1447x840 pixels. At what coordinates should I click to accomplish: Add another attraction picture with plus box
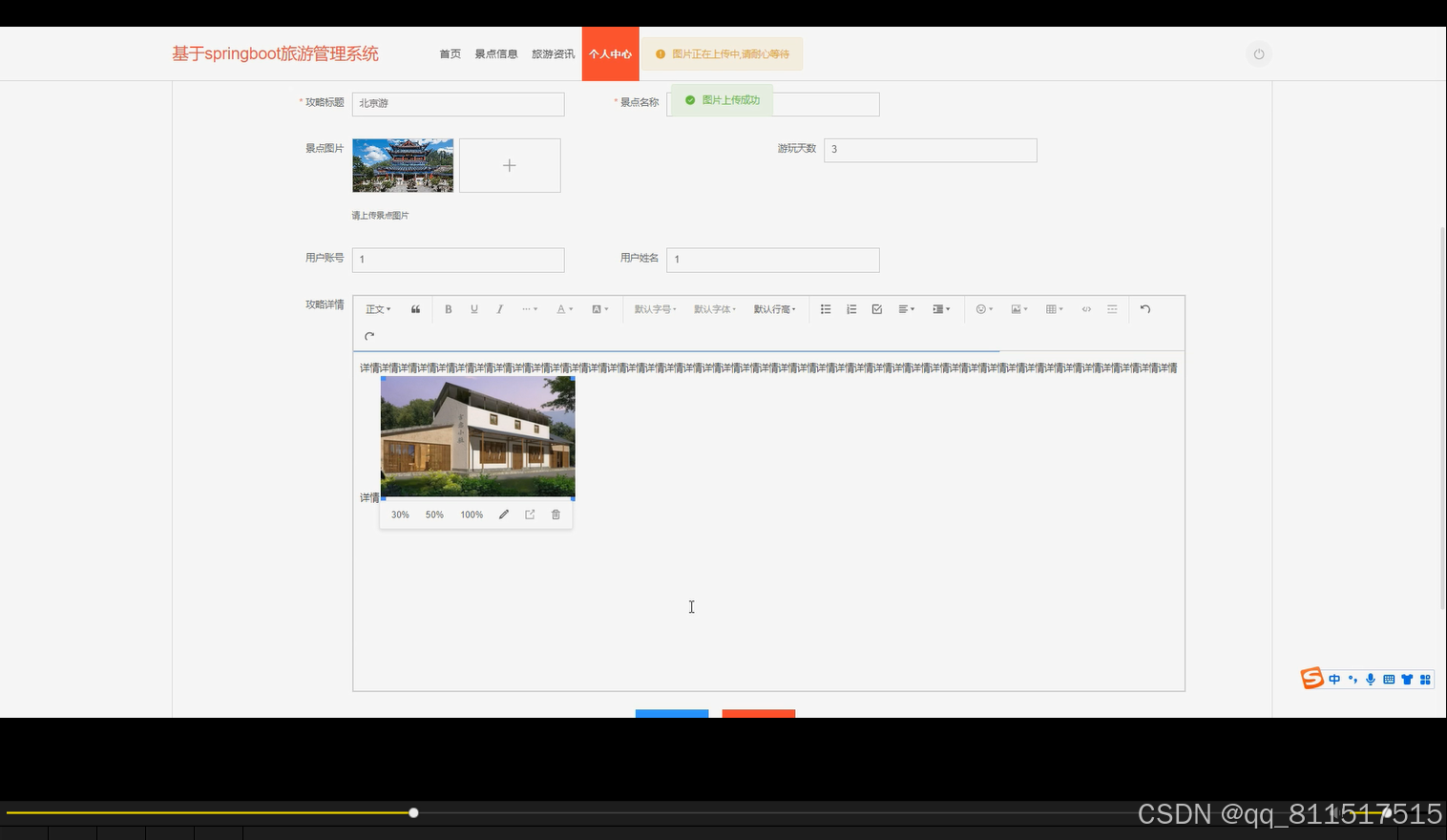click(x=510, y=165)
